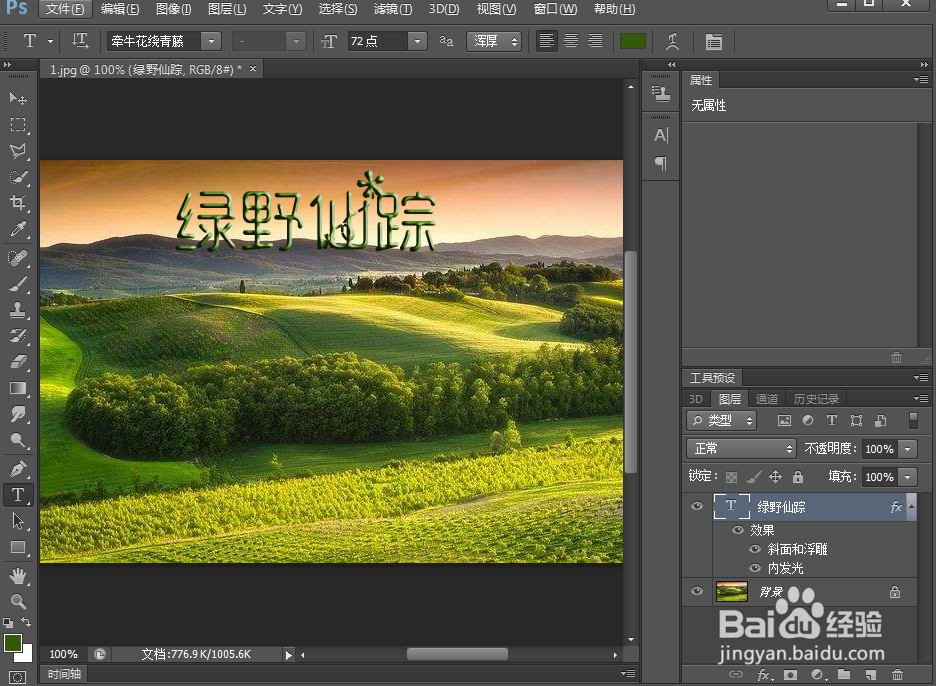Hide the 绿野仙踪 text layer

click(696, 506)
